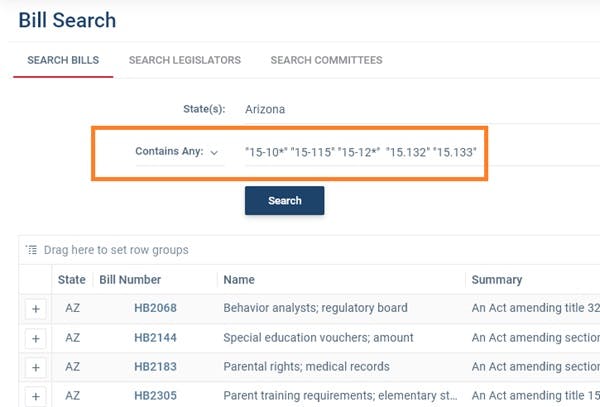Click the AZ state cell for HB2144
600x407 pixels.
pos(72,338)
